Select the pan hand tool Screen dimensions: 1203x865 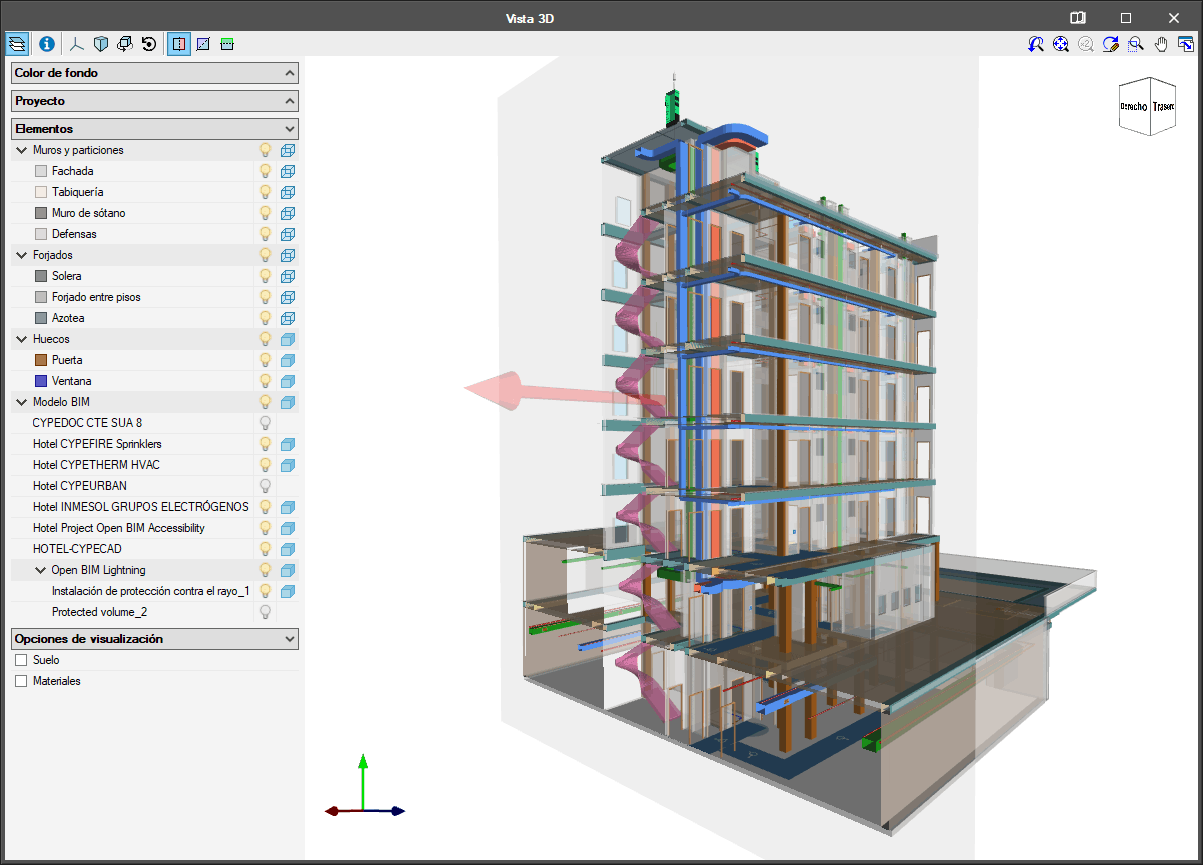tap(1161, 44)
